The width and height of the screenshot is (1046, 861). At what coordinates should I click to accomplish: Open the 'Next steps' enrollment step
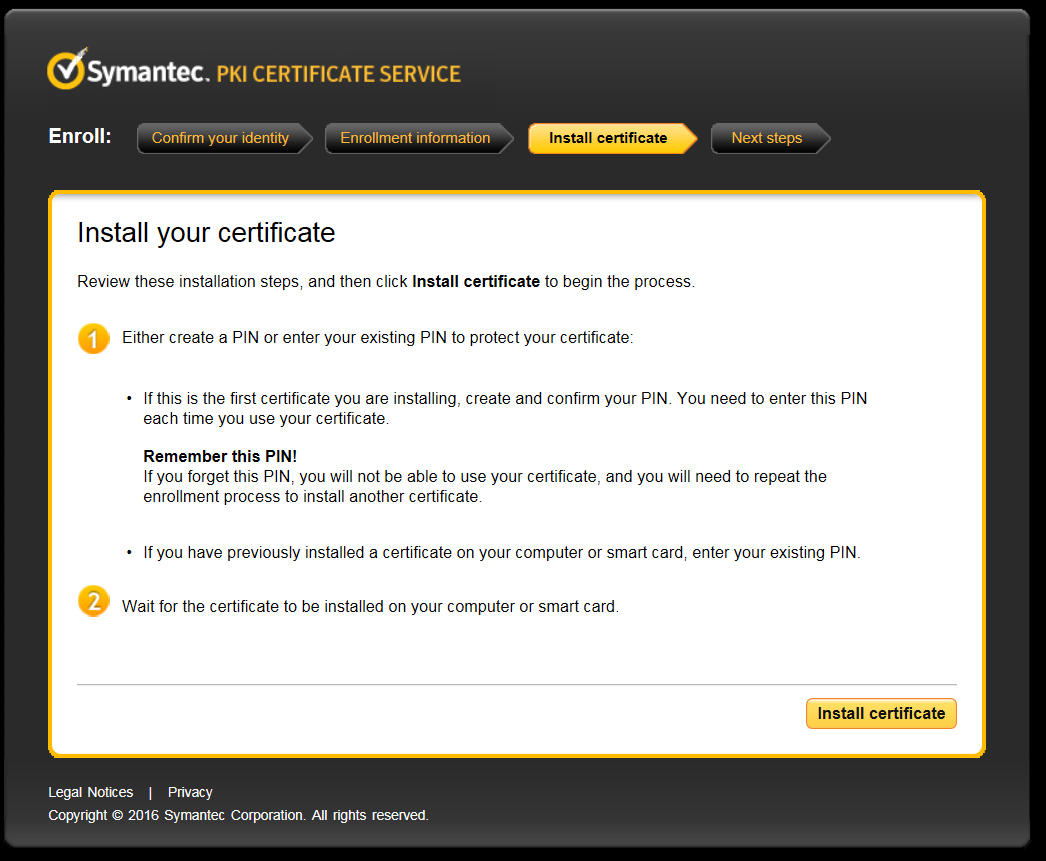(766, 138)
